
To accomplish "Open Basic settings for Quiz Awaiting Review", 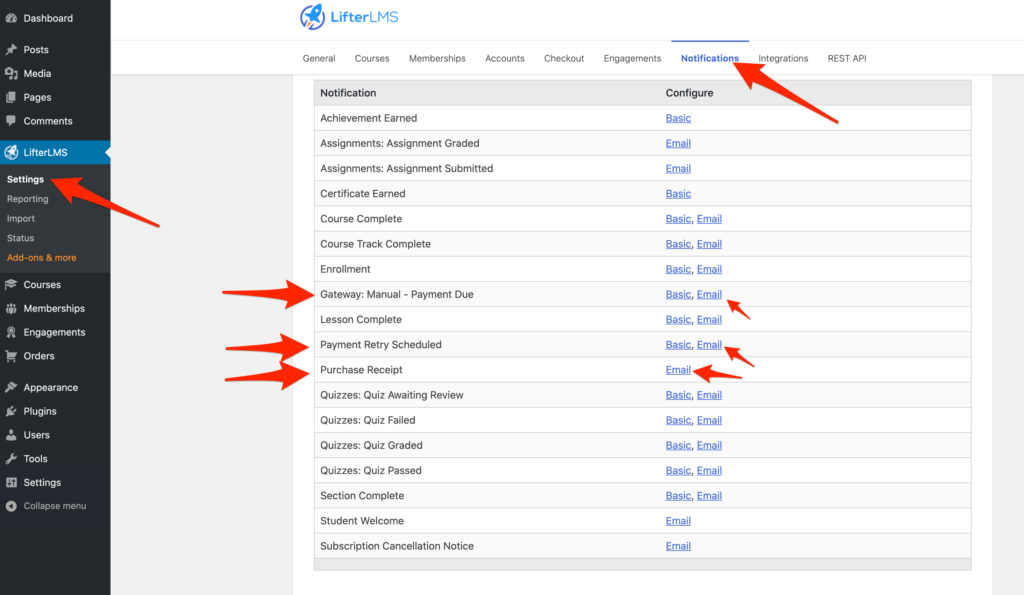I will (x=678, y=395).
